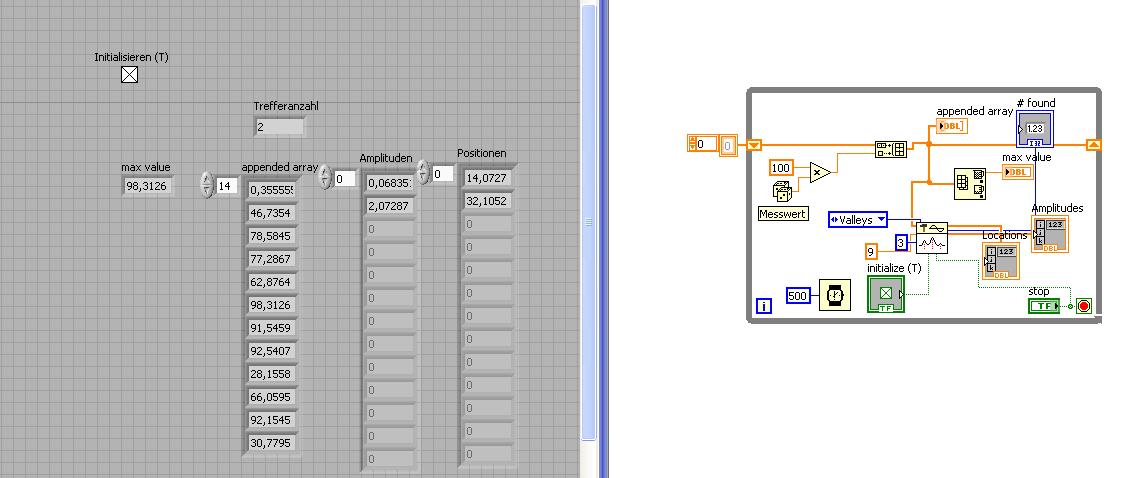
Task: Click the Amplituden index field showing 0
Action: (x=345, y=178)
